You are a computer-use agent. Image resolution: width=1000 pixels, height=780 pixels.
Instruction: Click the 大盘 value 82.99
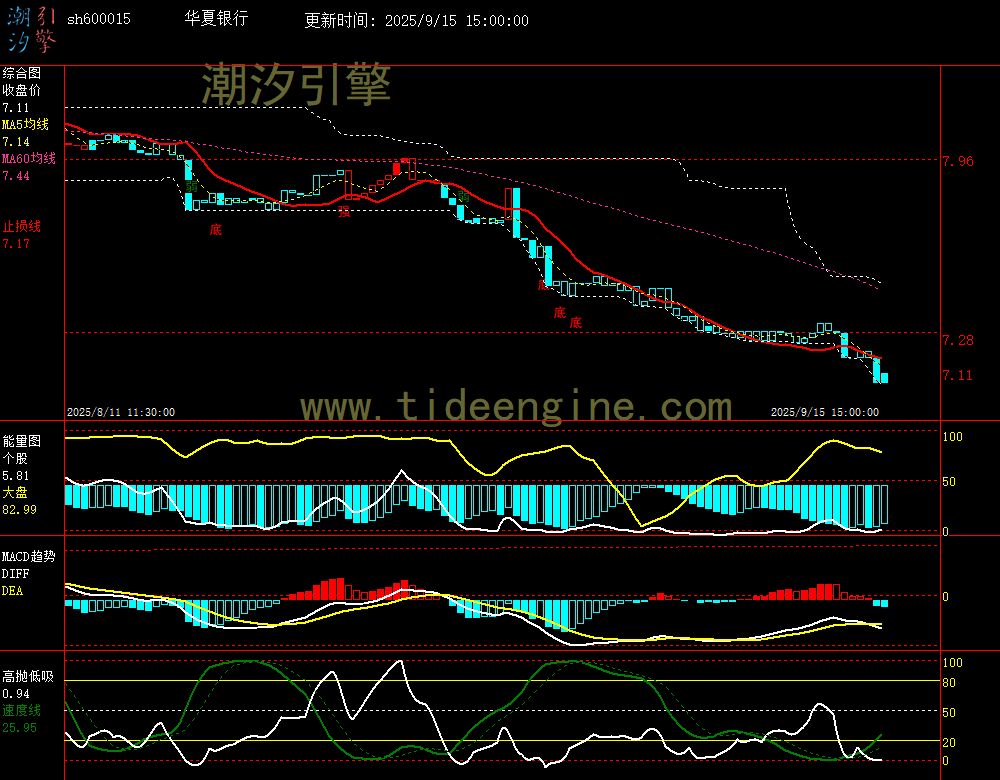[x=19, y=510]
